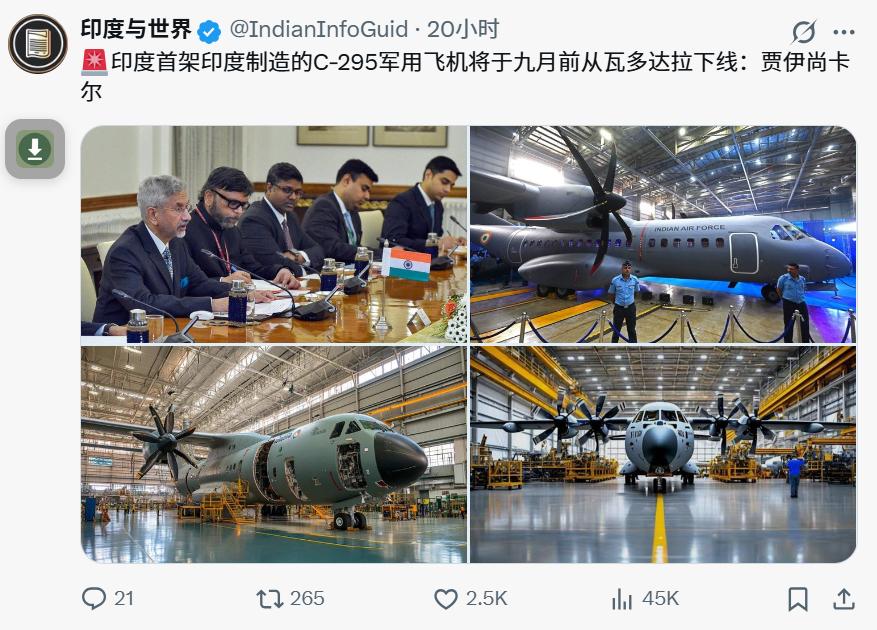The width and height of the screenshot is (877, 630).
Task: Open the Indian Air Force aircraft photo
Action: pos(663,234)
